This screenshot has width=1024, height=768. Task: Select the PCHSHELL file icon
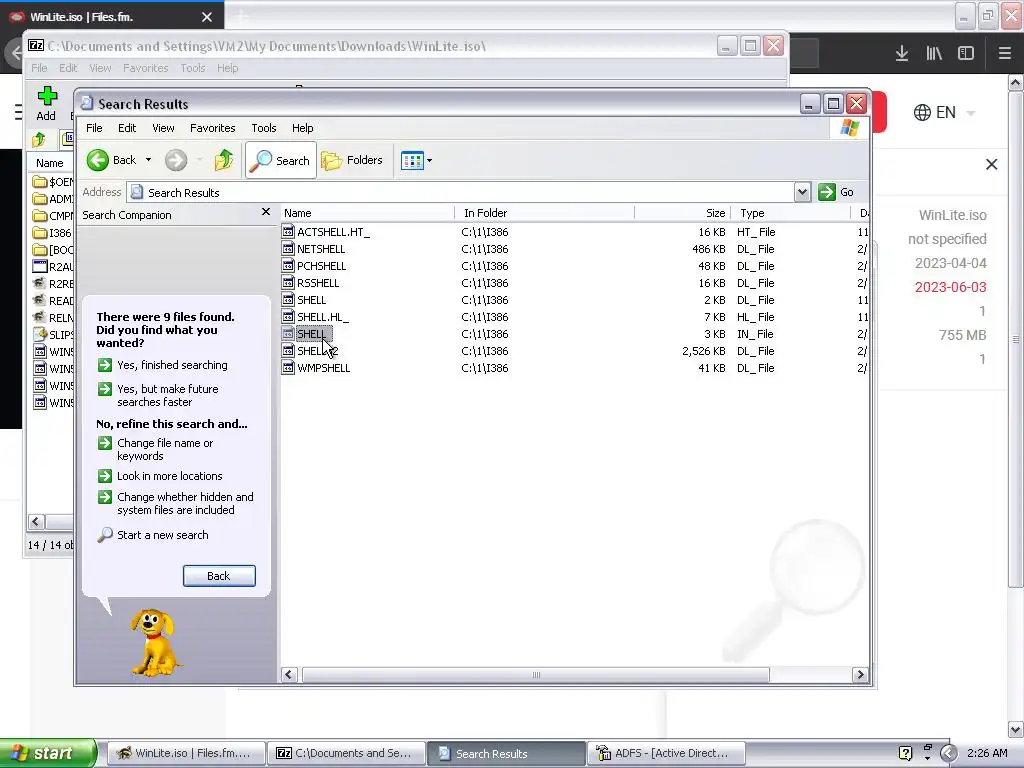288,265
